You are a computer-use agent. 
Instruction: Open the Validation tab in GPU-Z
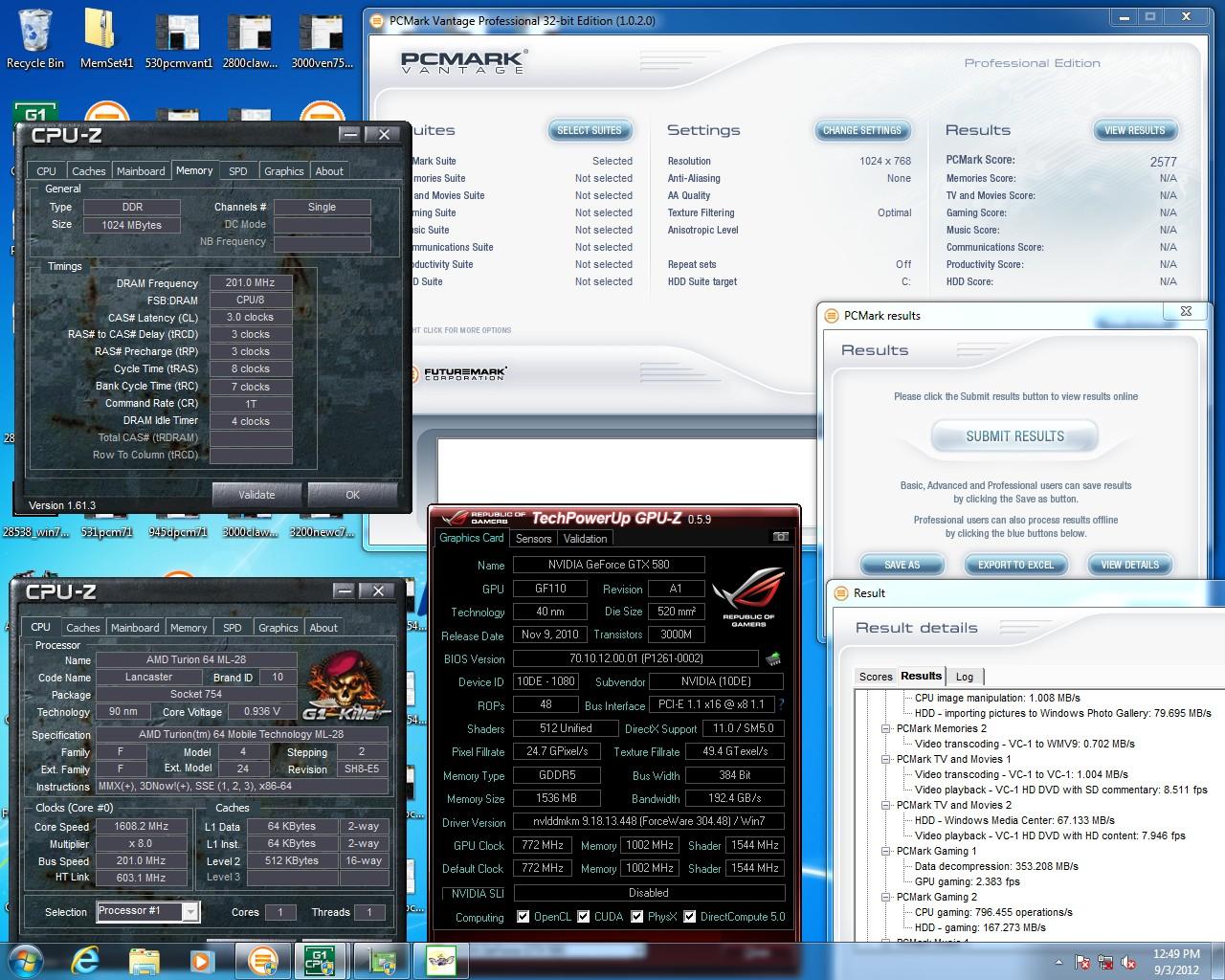[586, 539]
